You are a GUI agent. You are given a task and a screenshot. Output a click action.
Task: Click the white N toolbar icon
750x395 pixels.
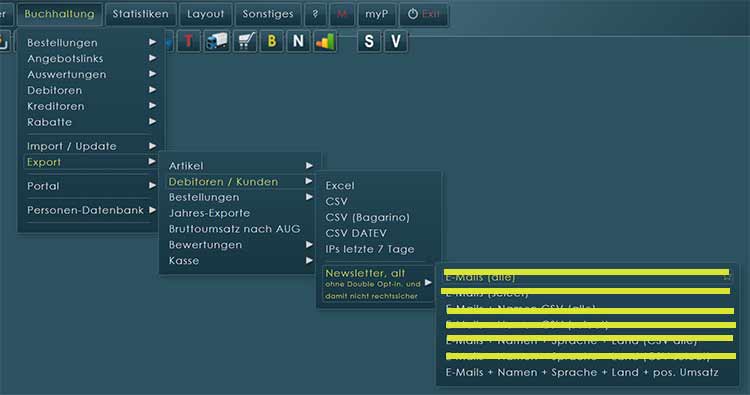298,42
